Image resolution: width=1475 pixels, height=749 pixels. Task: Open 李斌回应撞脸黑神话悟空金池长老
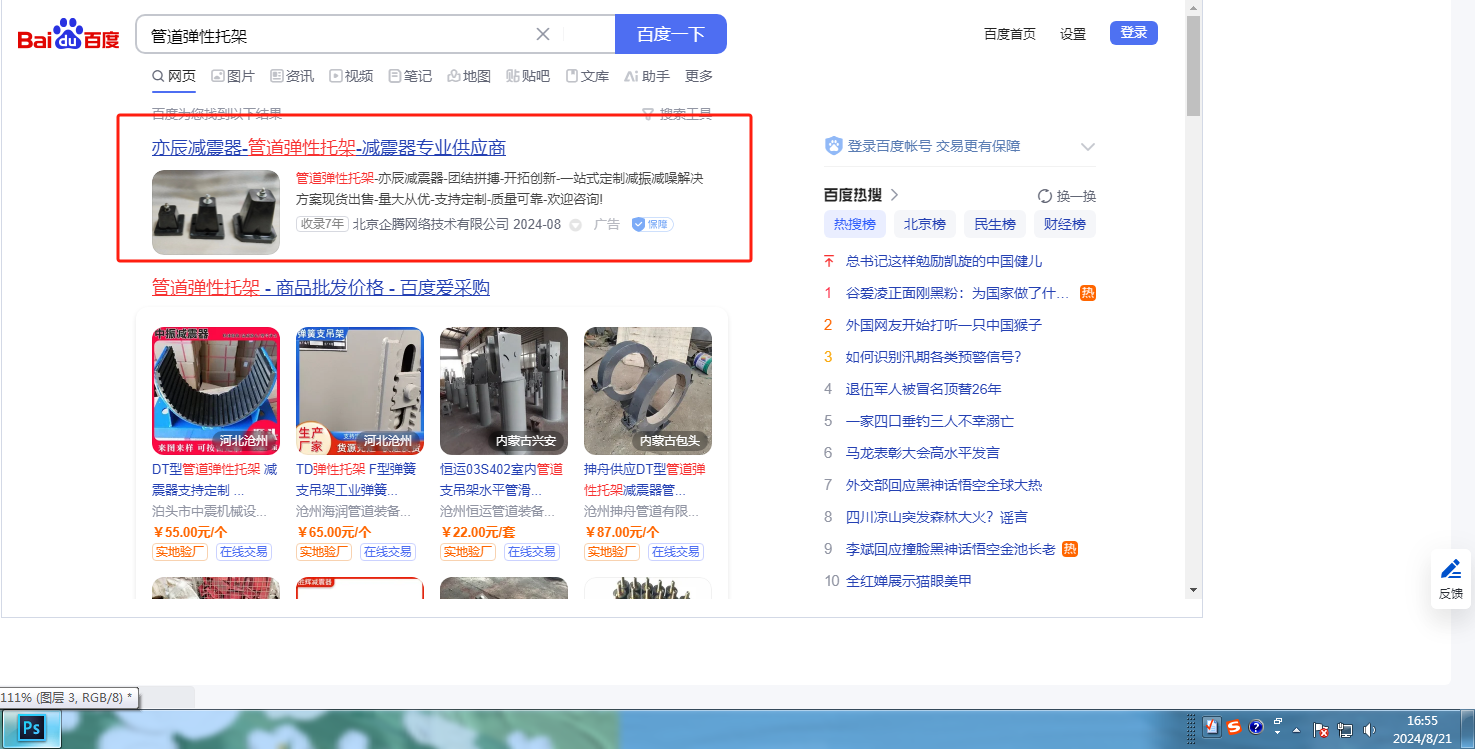951,549
